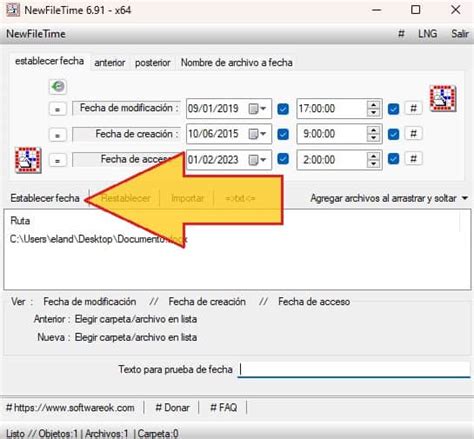Click the # button in Fecha de modificación row
The image size is (474, 439).
(x=413, y=108)
